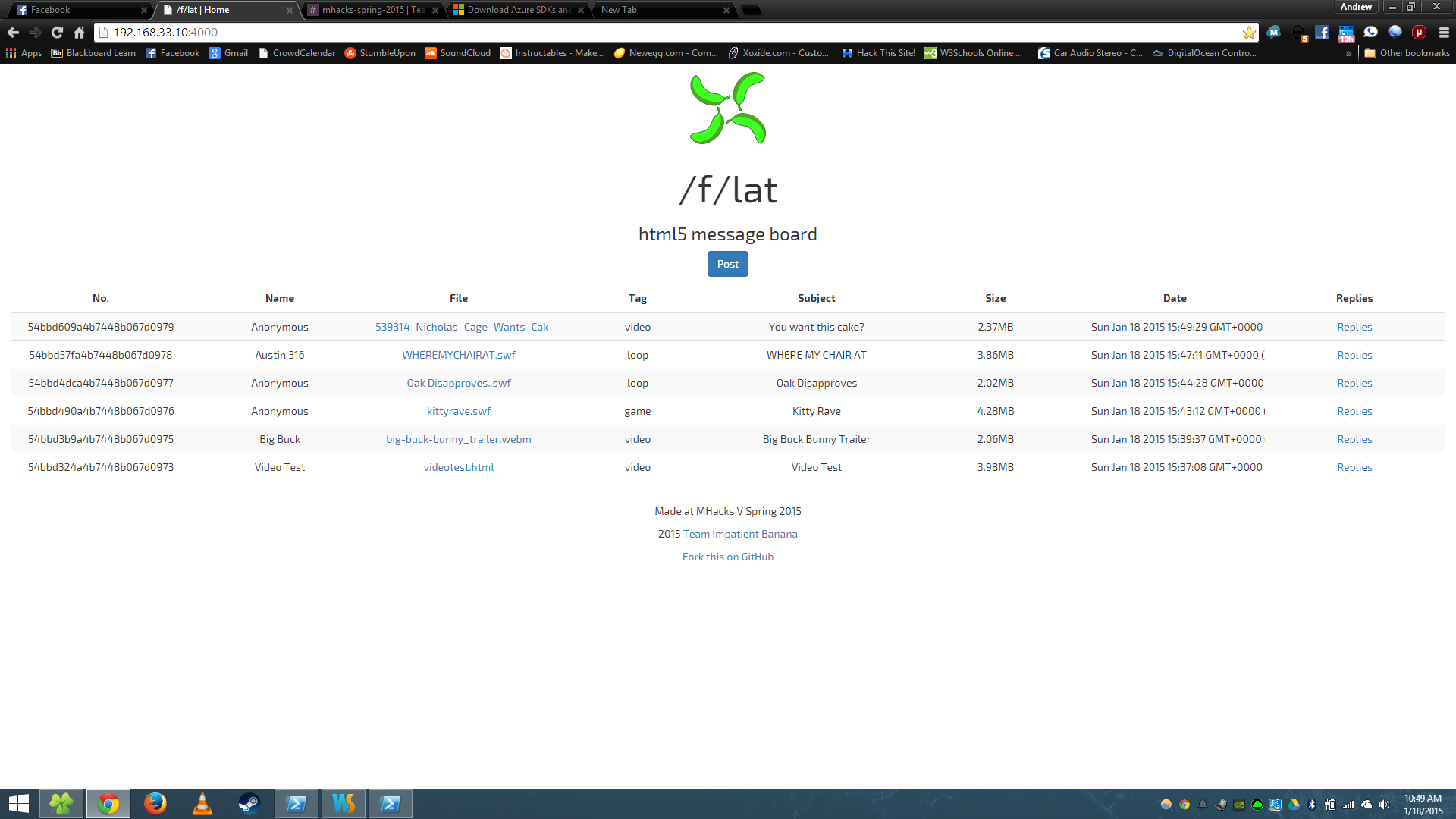Open the browser home page
Viewport: 1456px width, 819px height.
click(79, 32)
